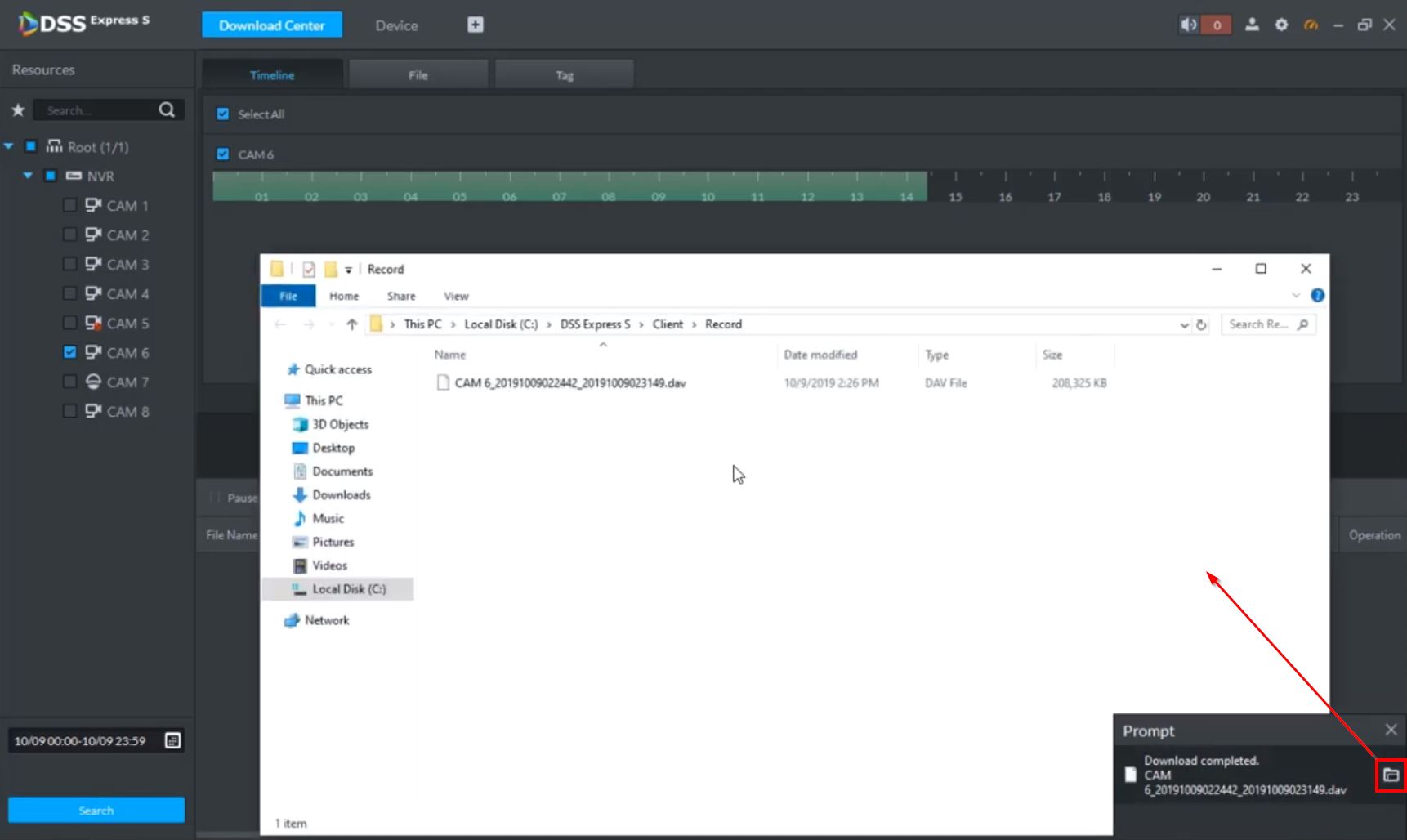Image resolution: width=1407 pixels, height=840 pixels.
Task: Uncheck the Select All checkbox
Action: (x=223, y=114)
